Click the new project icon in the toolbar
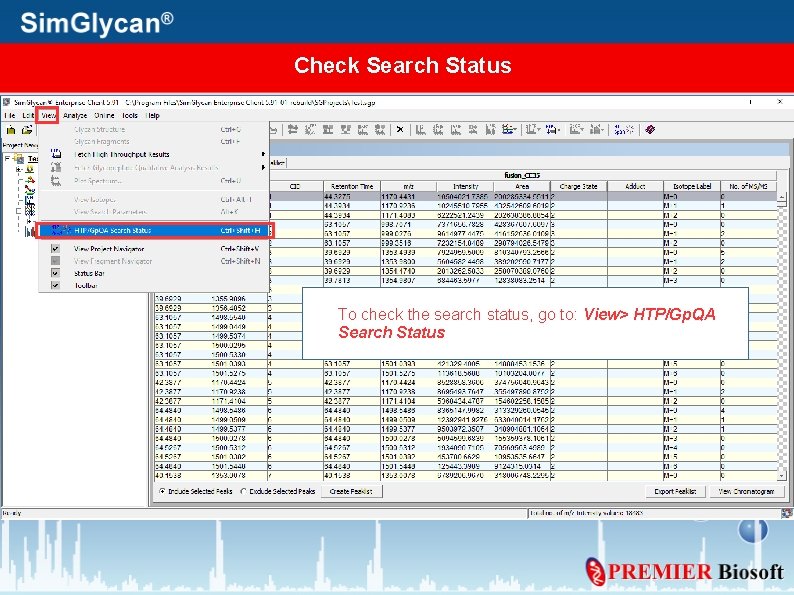 [11, 130]
